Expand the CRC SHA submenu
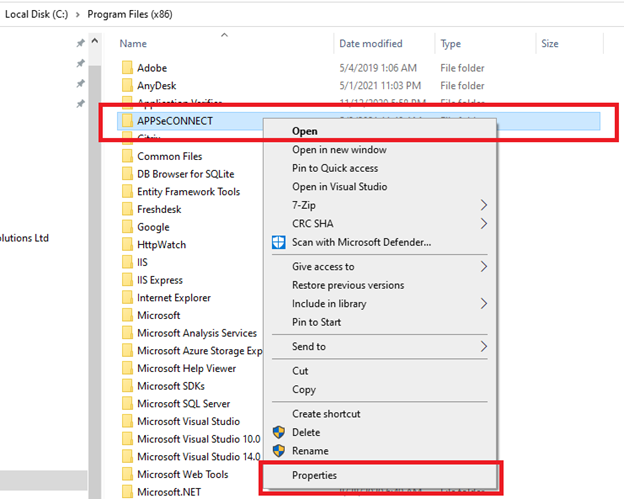Screen dimensions: 624x499 pyautogui.click(x=484, y=224)
